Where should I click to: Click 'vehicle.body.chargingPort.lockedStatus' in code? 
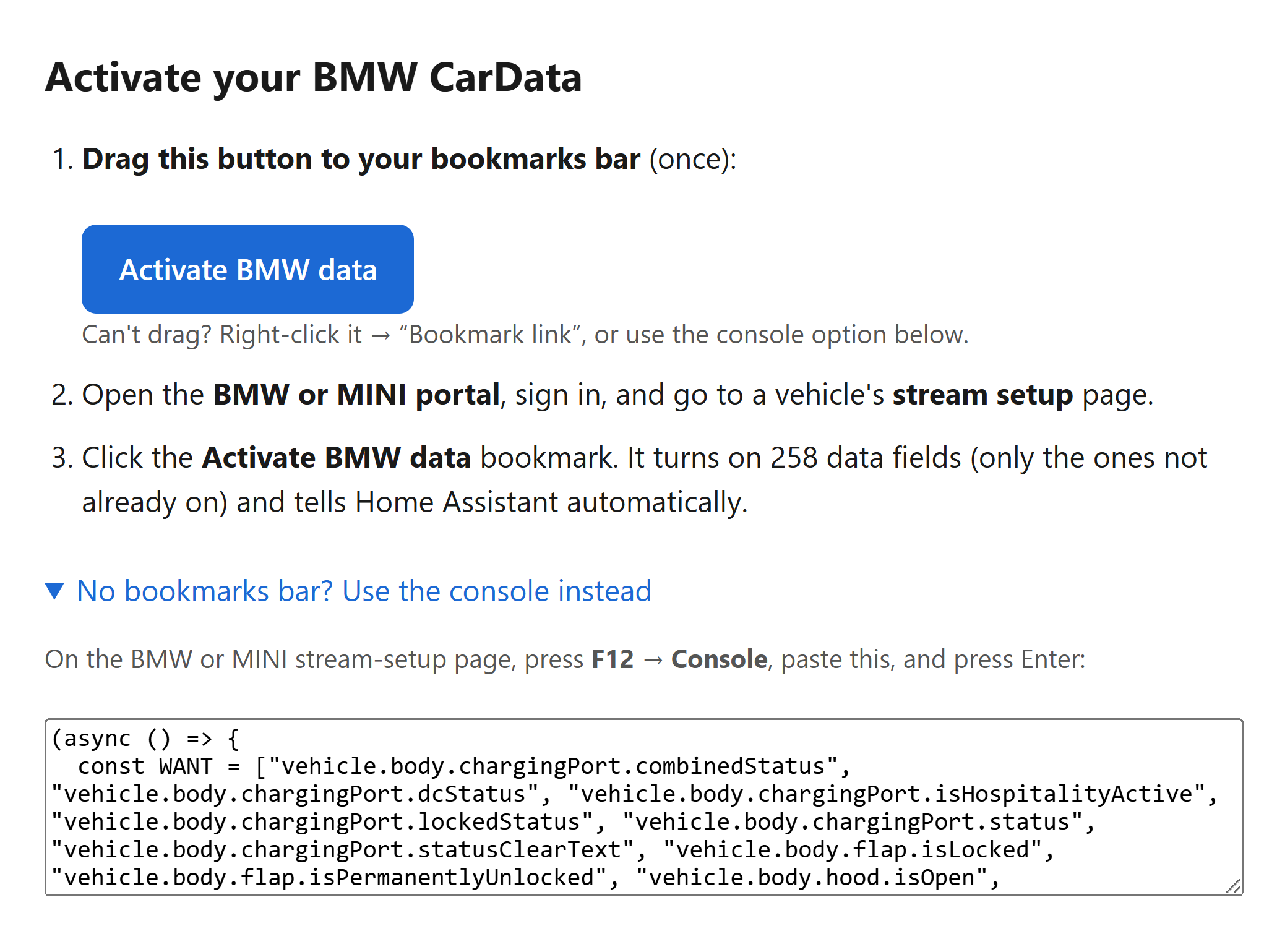click(322, 822)
